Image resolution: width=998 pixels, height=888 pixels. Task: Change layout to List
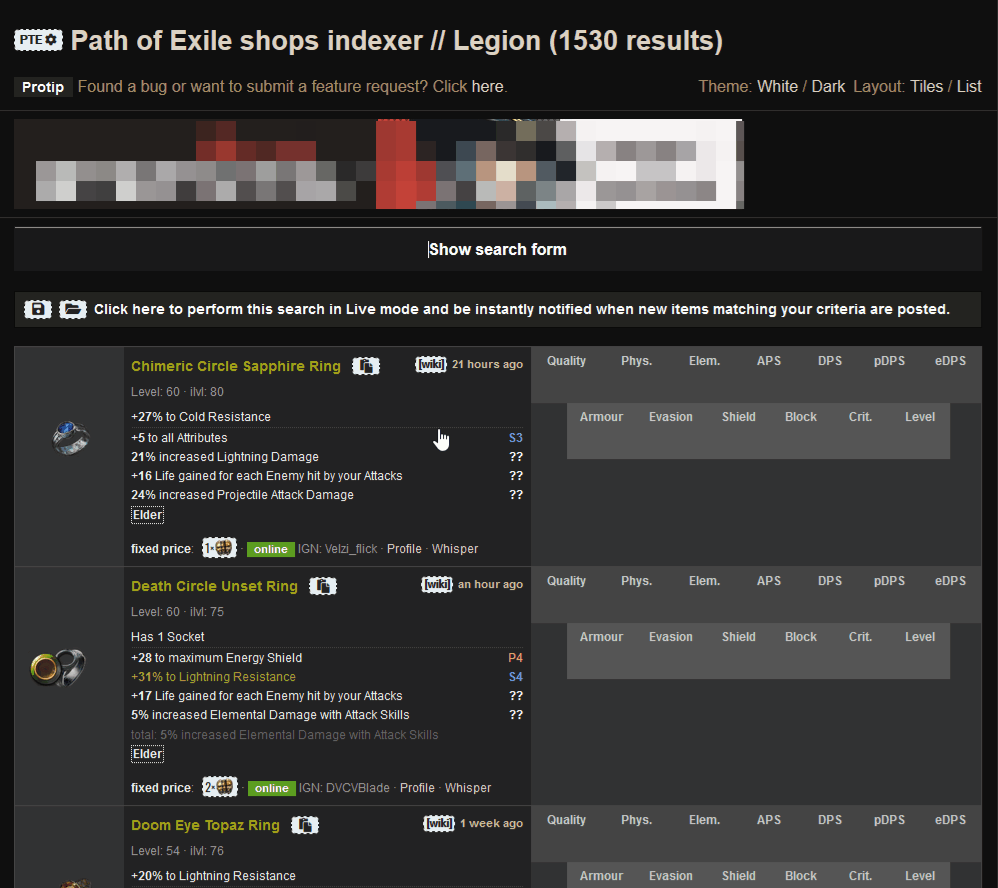(x=969, y=87)
